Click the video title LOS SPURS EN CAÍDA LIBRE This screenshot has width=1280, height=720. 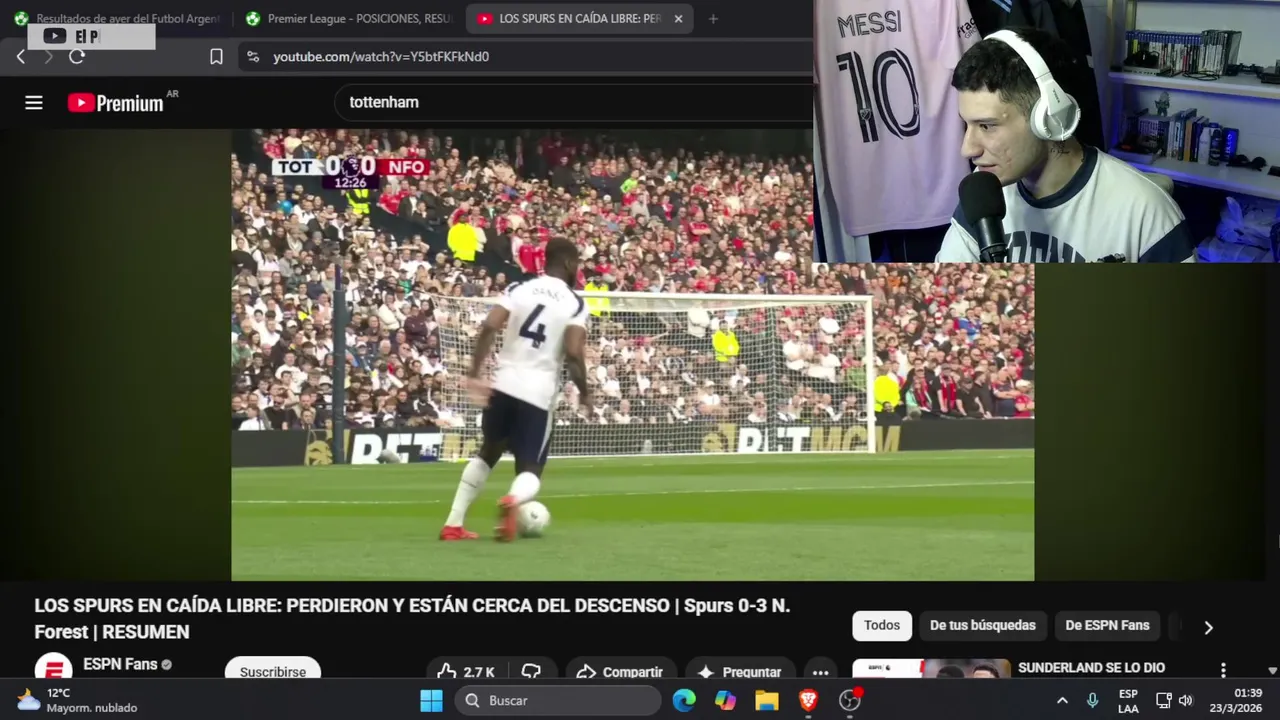point(412,618)
